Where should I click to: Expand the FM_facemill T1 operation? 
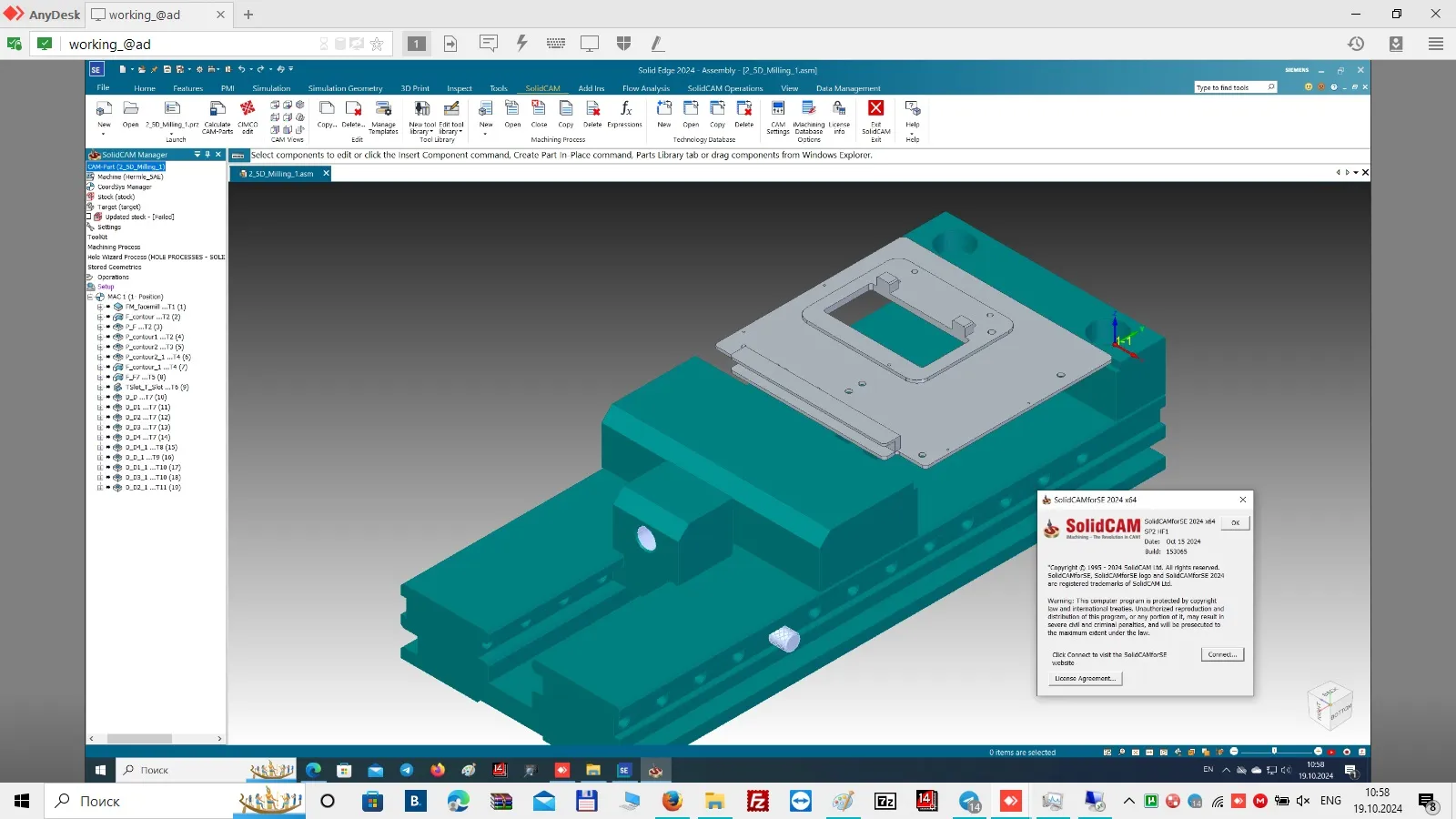click(x=99, y=307)
